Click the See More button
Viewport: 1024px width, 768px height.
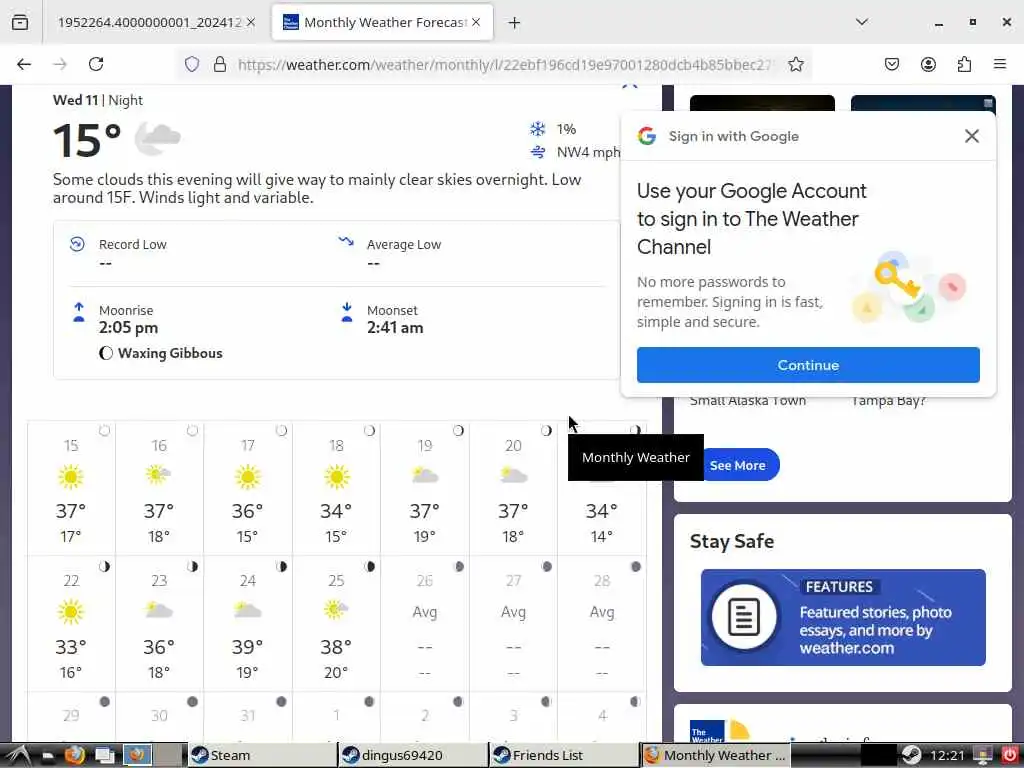(x=739, y=465)
